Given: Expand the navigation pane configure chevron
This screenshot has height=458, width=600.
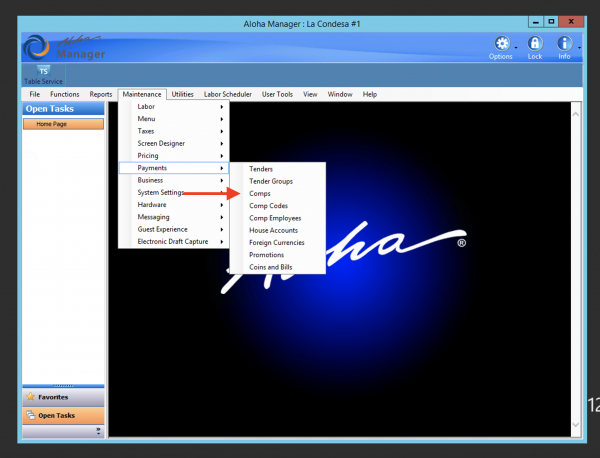Looking at the screenshot, I should coord(98,431).
